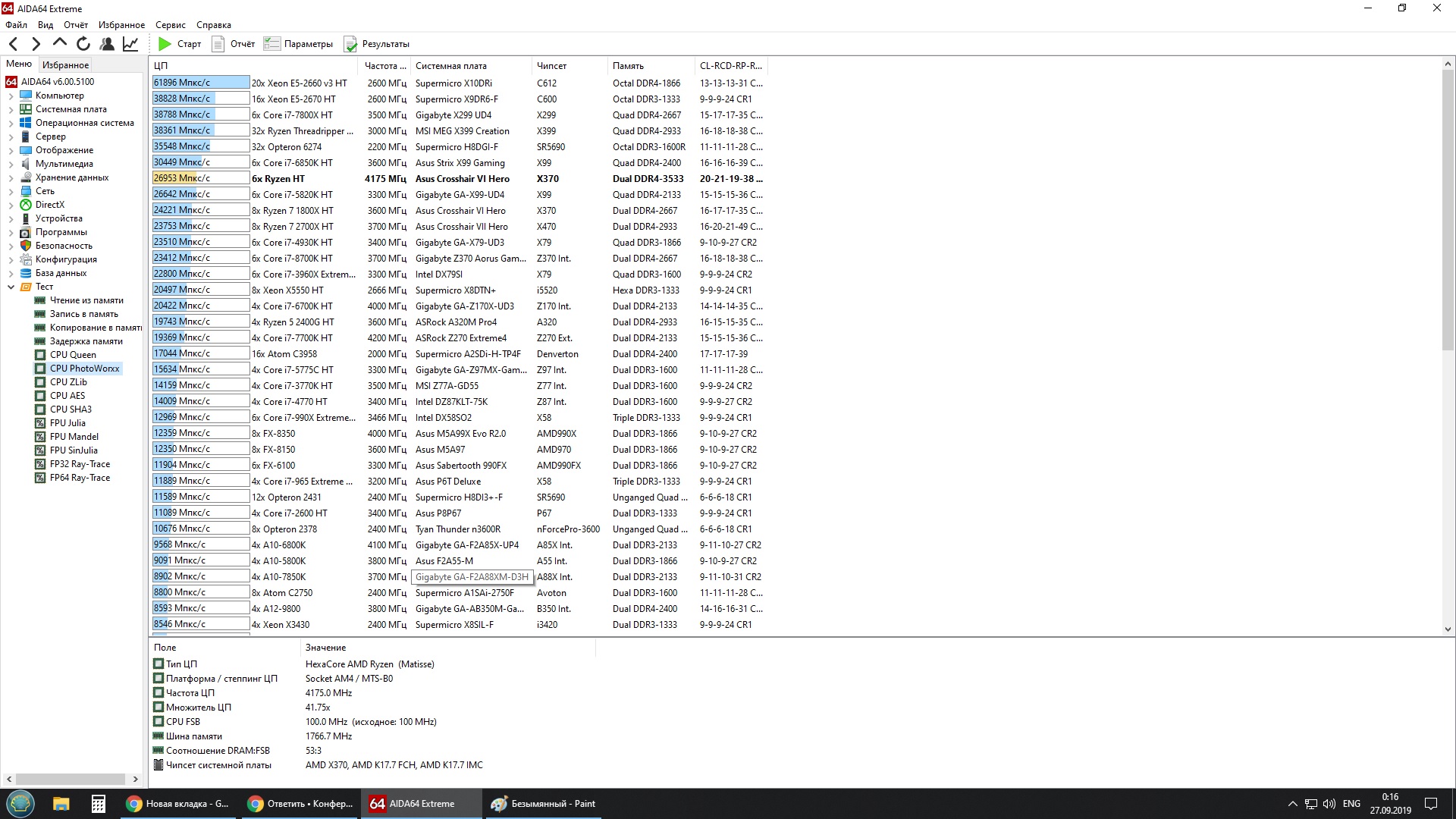Open the Сервис menu
The height and width of the screenshot is (819, 1456).
coord(170,25)
